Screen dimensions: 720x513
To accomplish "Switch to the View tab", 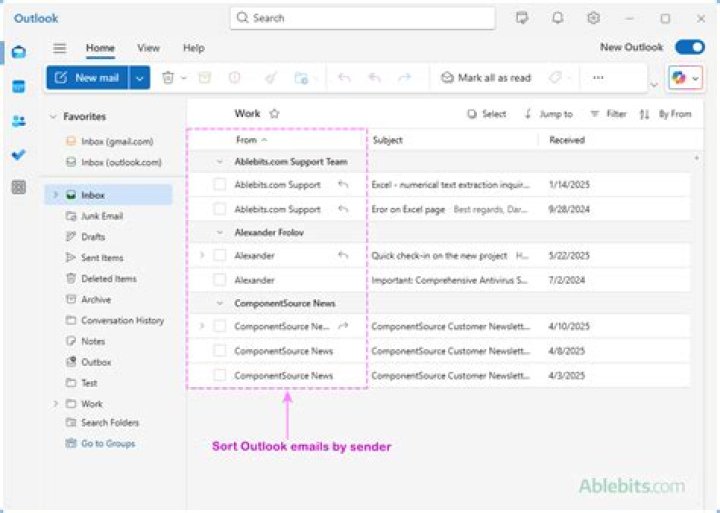I will (x=148, y=48).
